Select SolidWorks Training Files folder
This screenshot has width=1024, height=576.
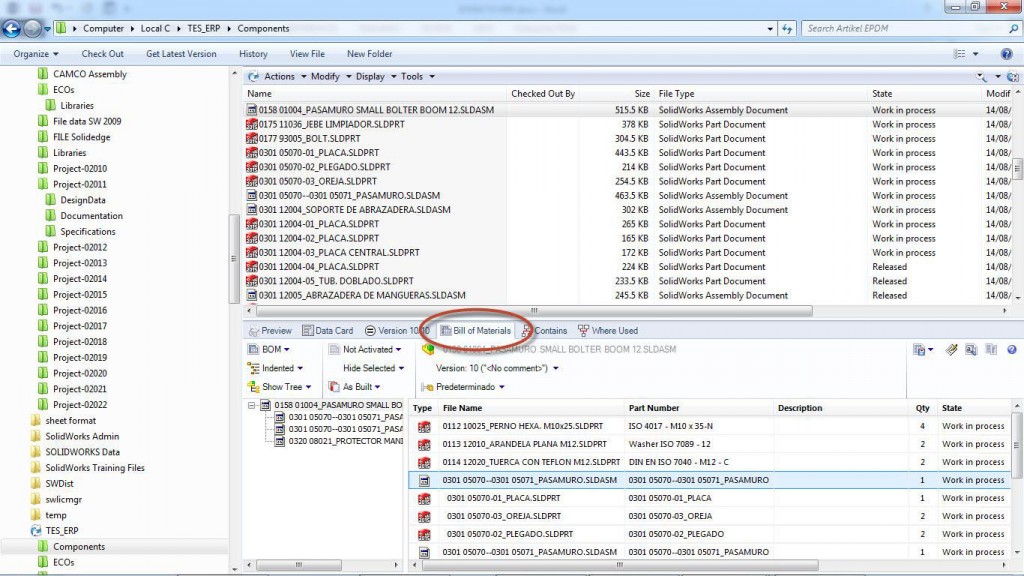tap(95, 468)
